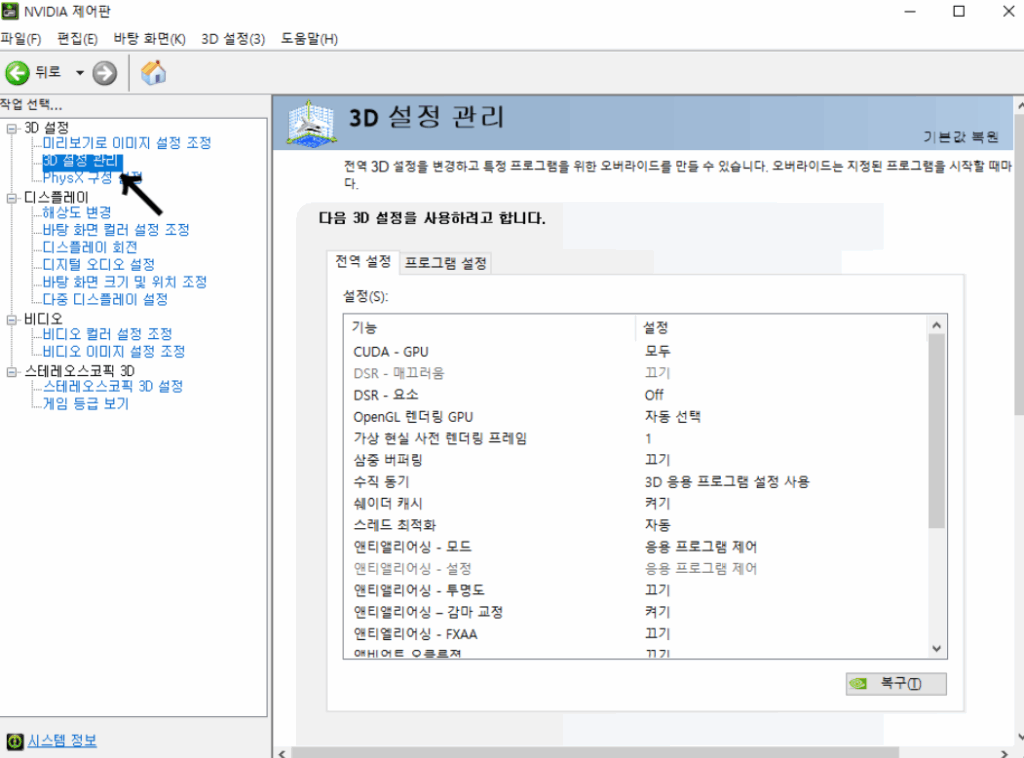The height and width of the screenshot is (758, 1024).
Task: Open the 편집(E) menu
Action: (77, 39)
